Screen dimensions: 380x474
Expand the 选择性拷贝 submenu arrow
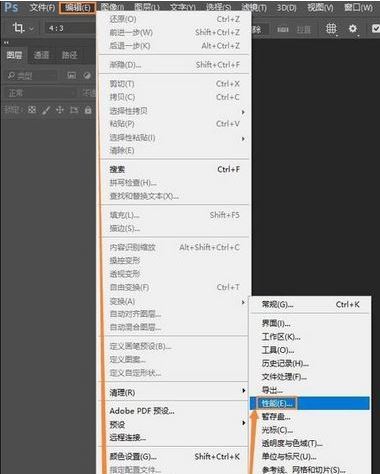[243, 112]
